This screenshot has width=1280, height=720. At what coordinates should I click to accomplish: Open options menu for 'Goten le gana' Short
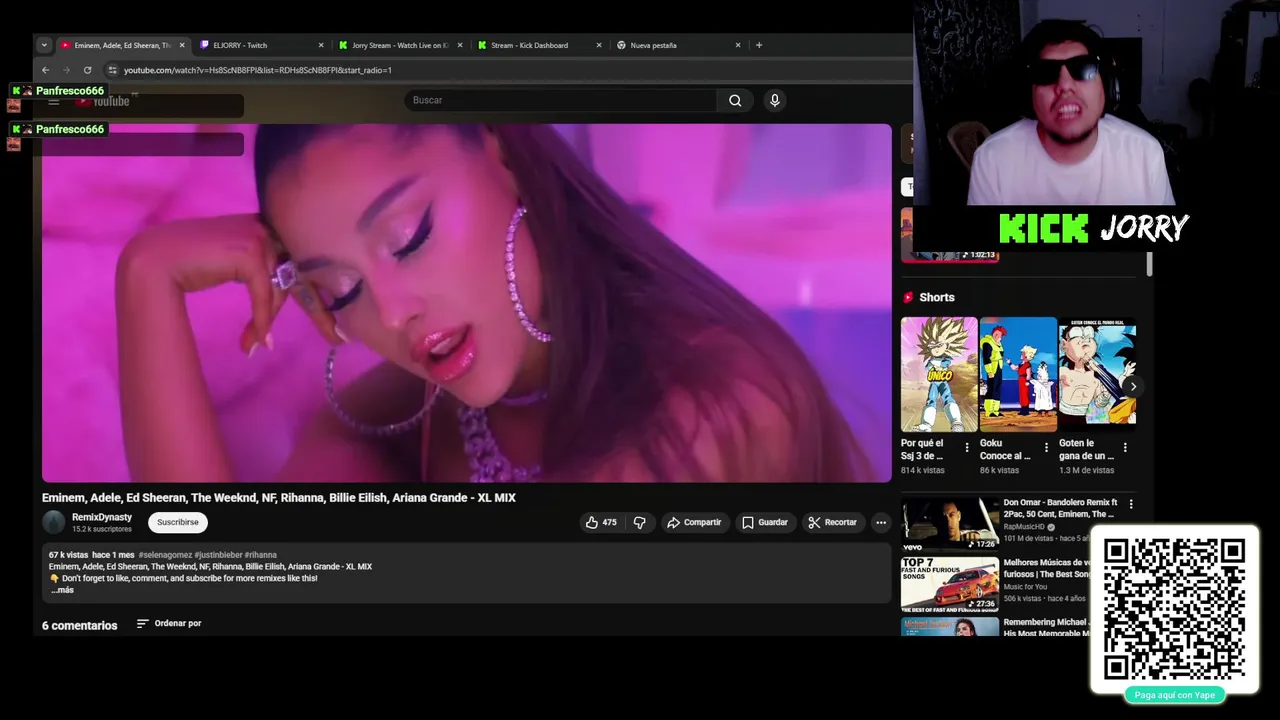tap(1125, 448)
